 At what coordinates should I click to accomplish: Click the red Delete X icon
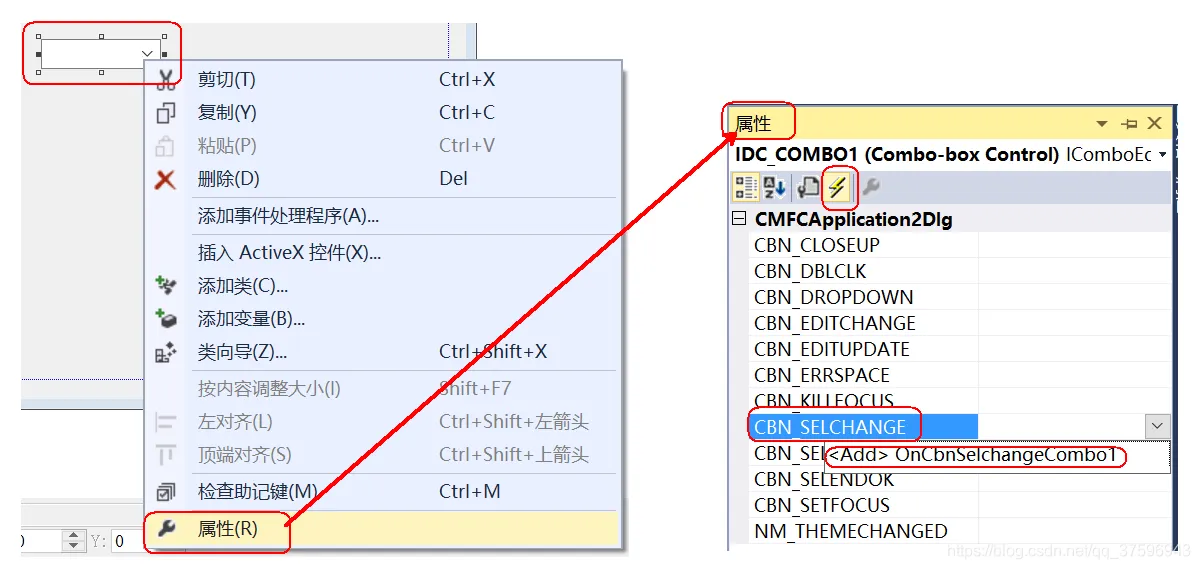[166, 179]
